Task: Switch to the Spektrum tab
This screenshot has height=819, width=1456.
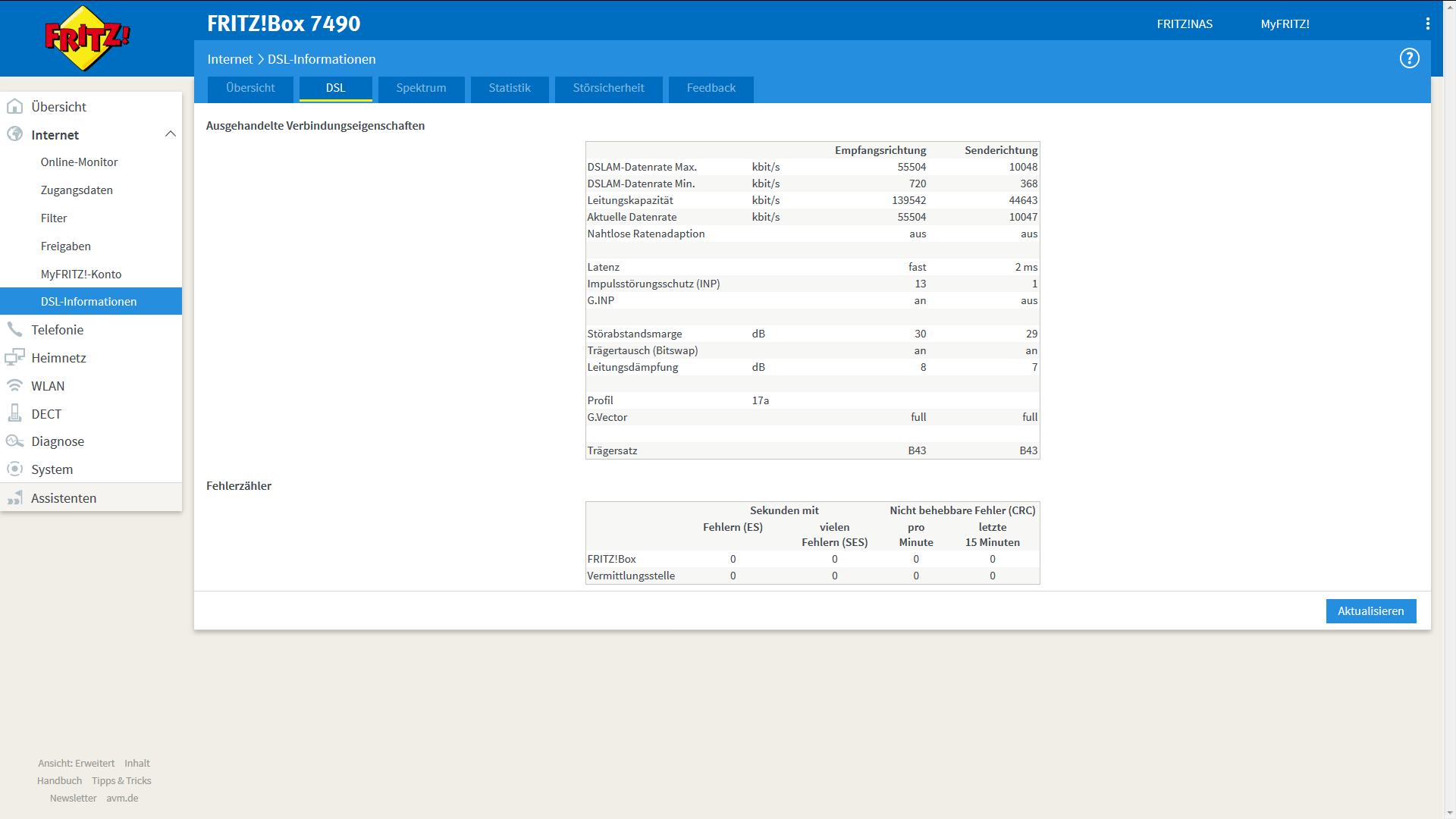Action: tap(421, 88)
